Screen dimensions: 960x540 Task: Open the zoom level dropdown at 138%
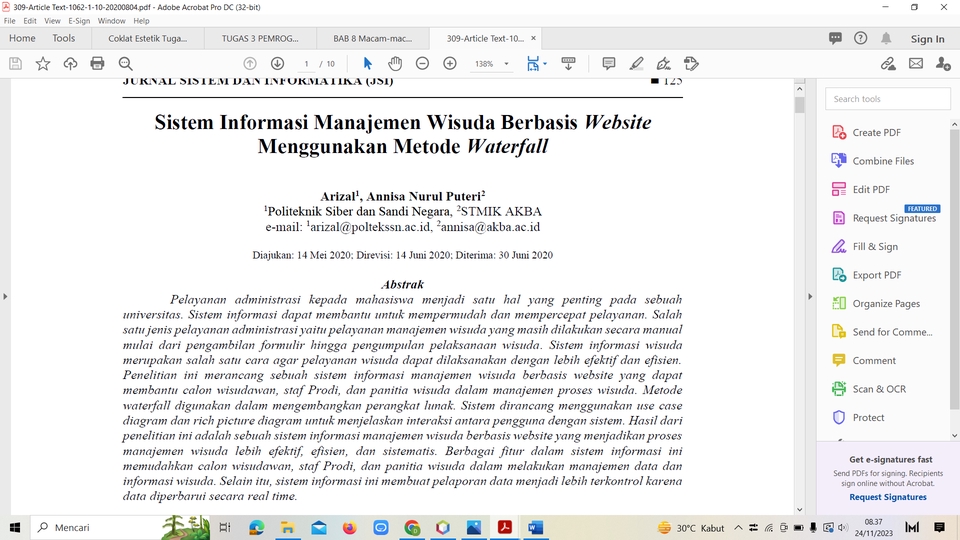coord(490,64)
